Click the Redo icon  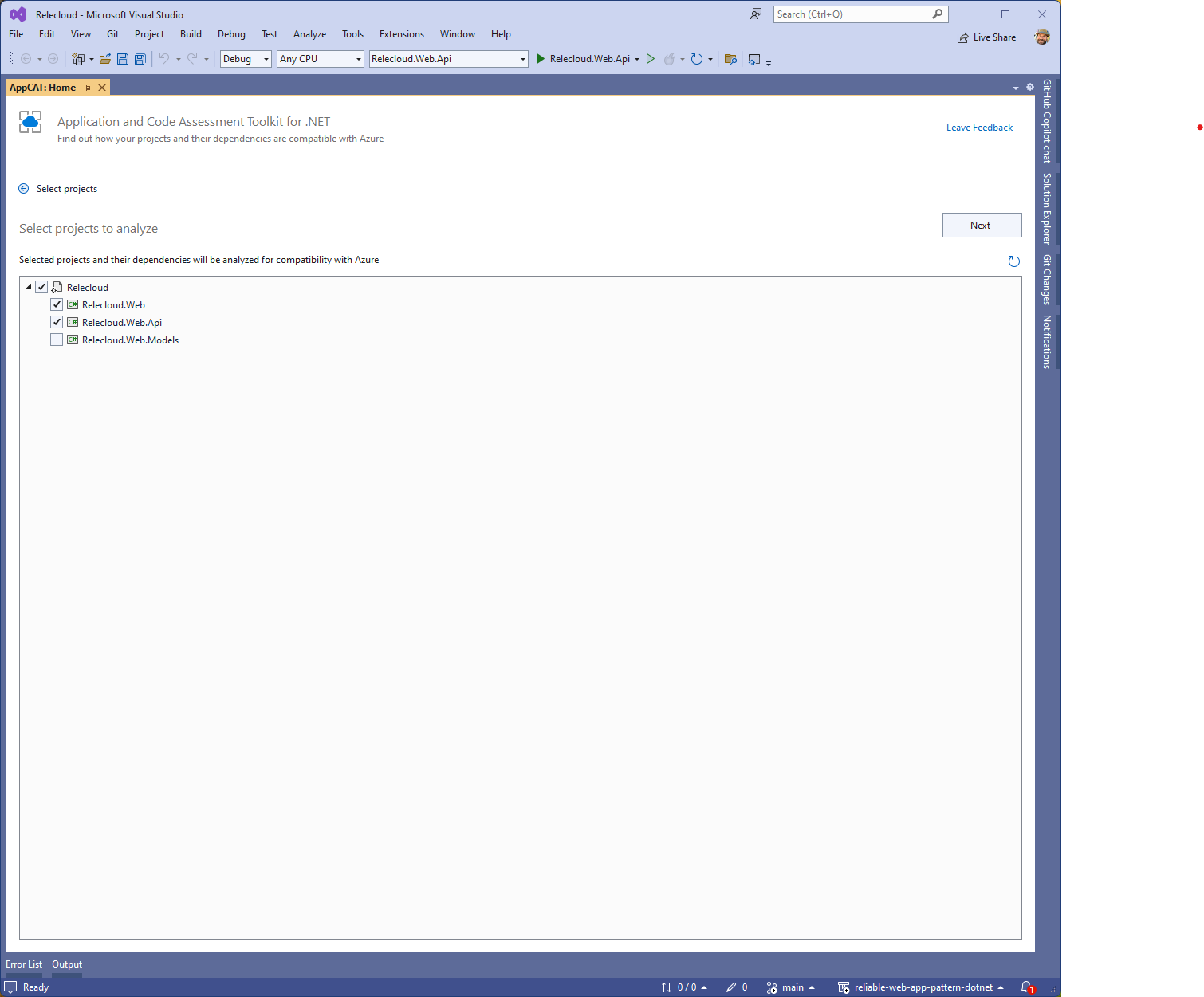pos(191,58)
